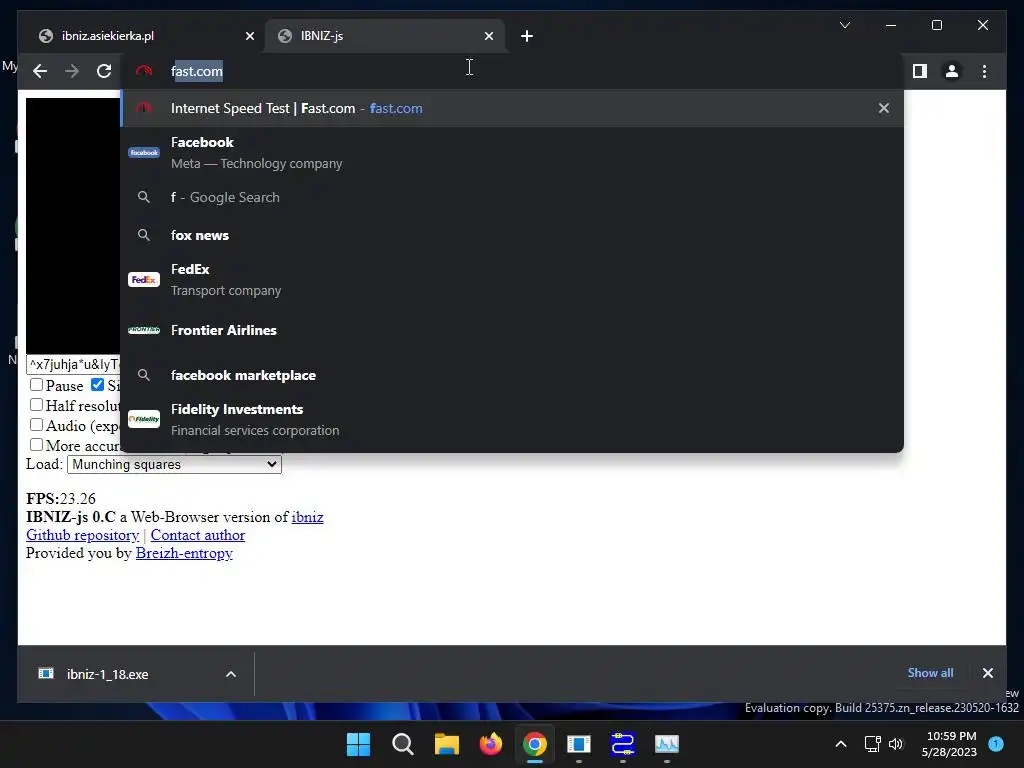Click the black IBNIZ canvas area

click(73, 226)
